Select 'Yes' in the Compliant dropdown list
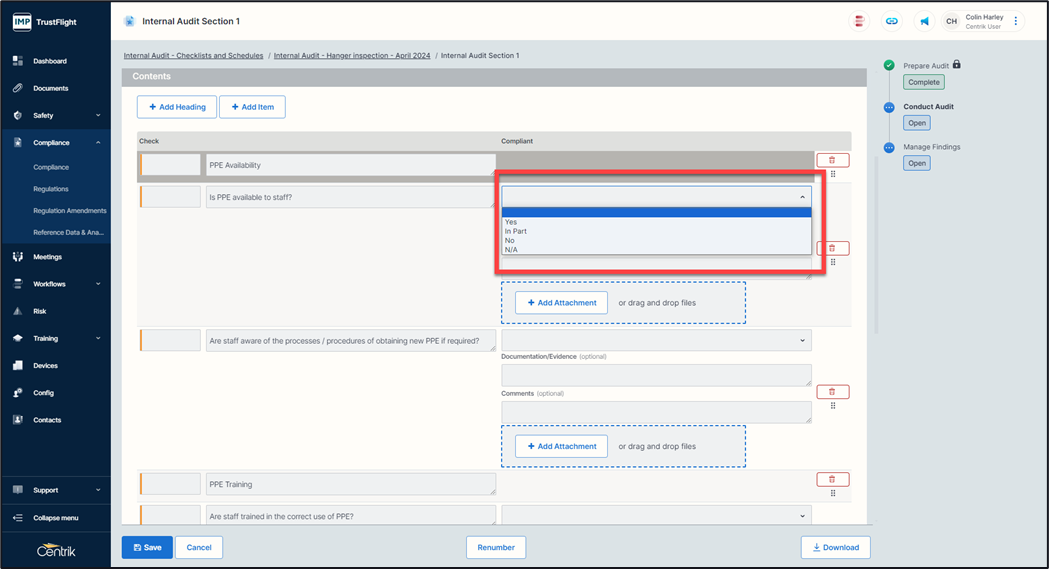This screenshot has height=569, width=1049. coord(511,222)
